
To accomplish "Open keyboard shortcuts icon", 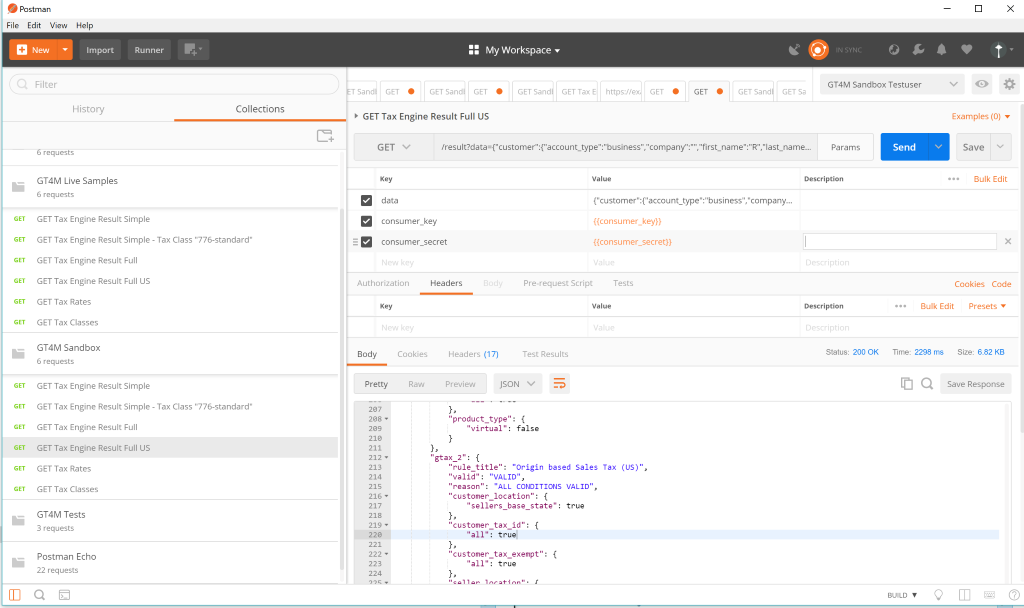I will pyautogui.click(x=989, y=595).
